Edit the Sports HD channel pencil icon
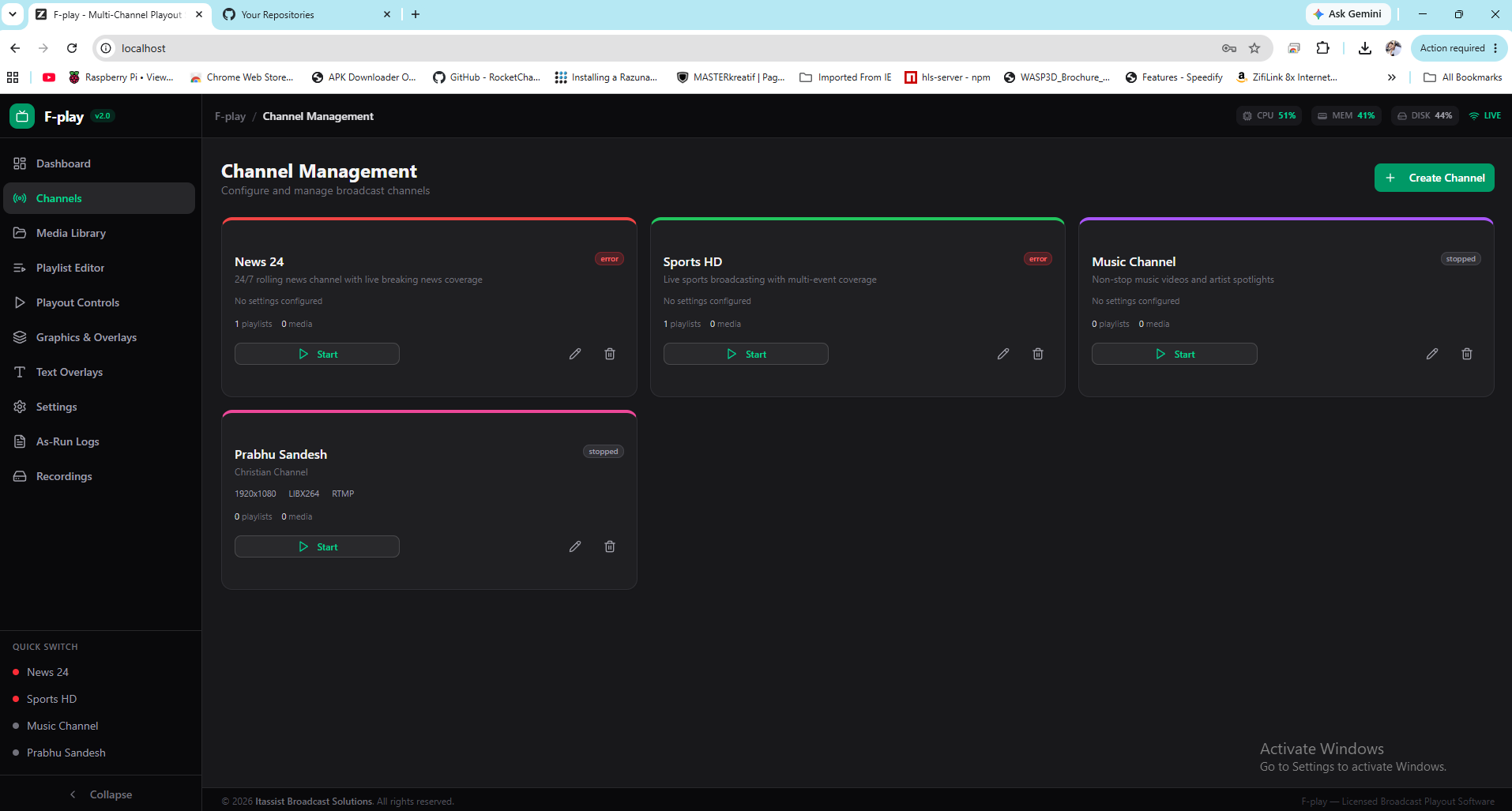The image size is (1512, 811). (1003, 354)
